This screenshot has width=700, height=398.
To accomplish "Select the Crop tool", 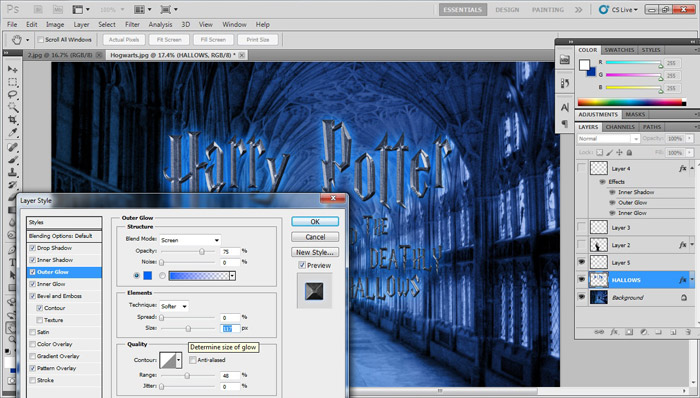I will click(12, 120).
